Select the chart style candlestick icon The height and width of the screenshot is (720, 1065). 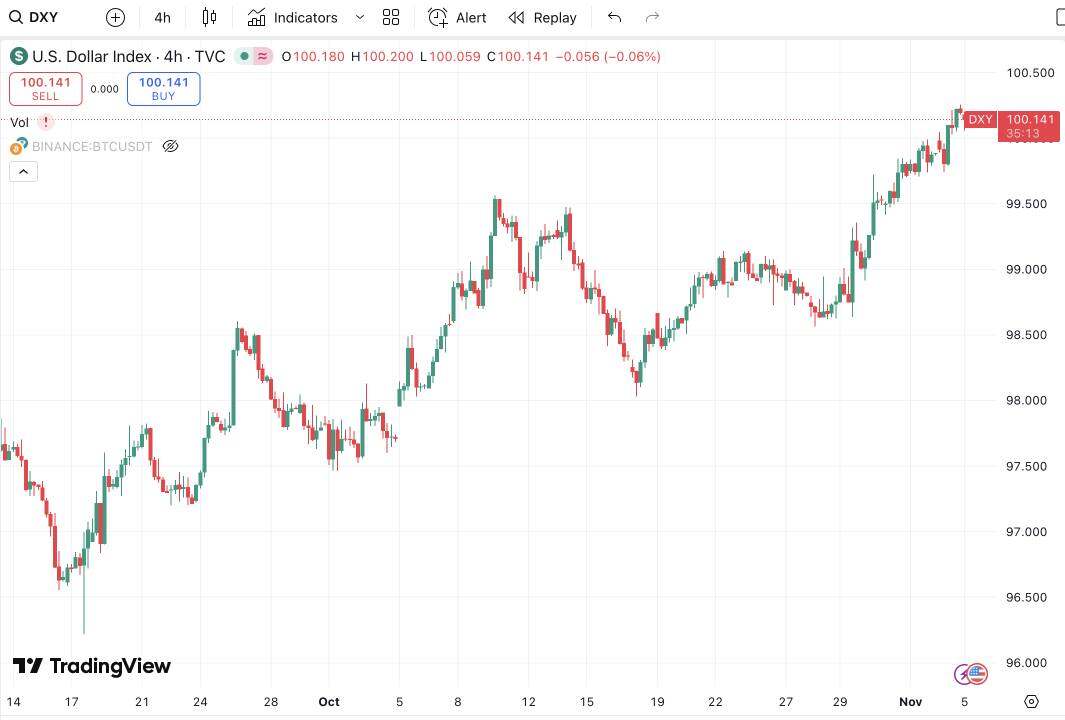click(208, 17)
